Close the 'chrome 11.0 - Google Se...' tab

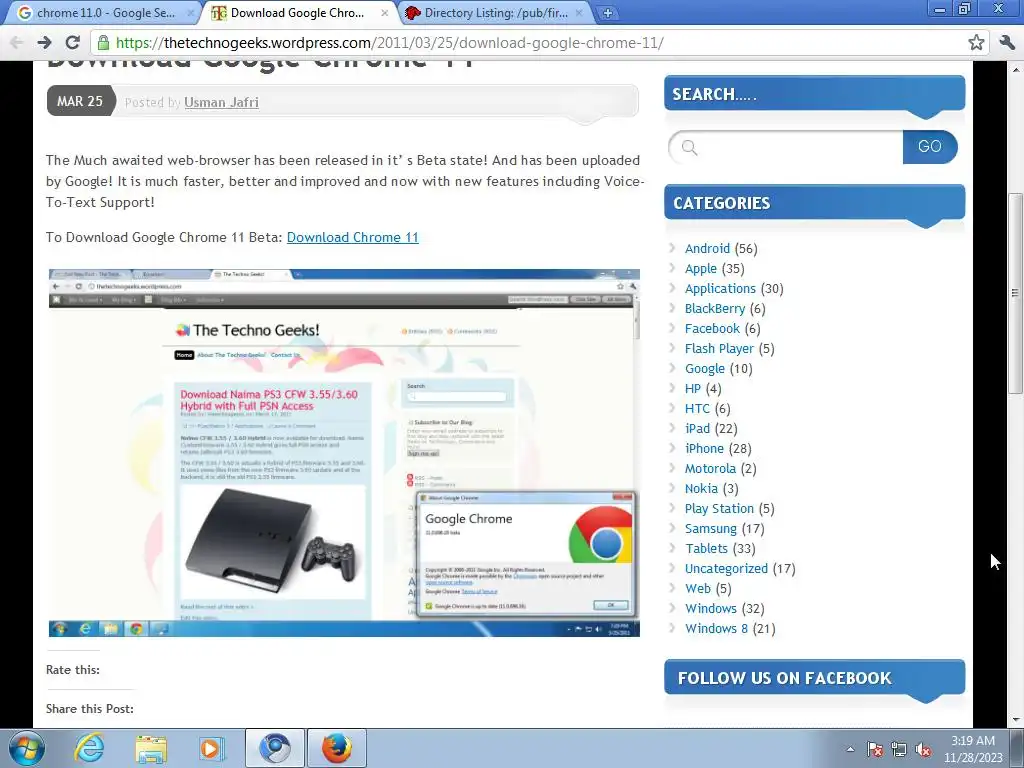191,12
